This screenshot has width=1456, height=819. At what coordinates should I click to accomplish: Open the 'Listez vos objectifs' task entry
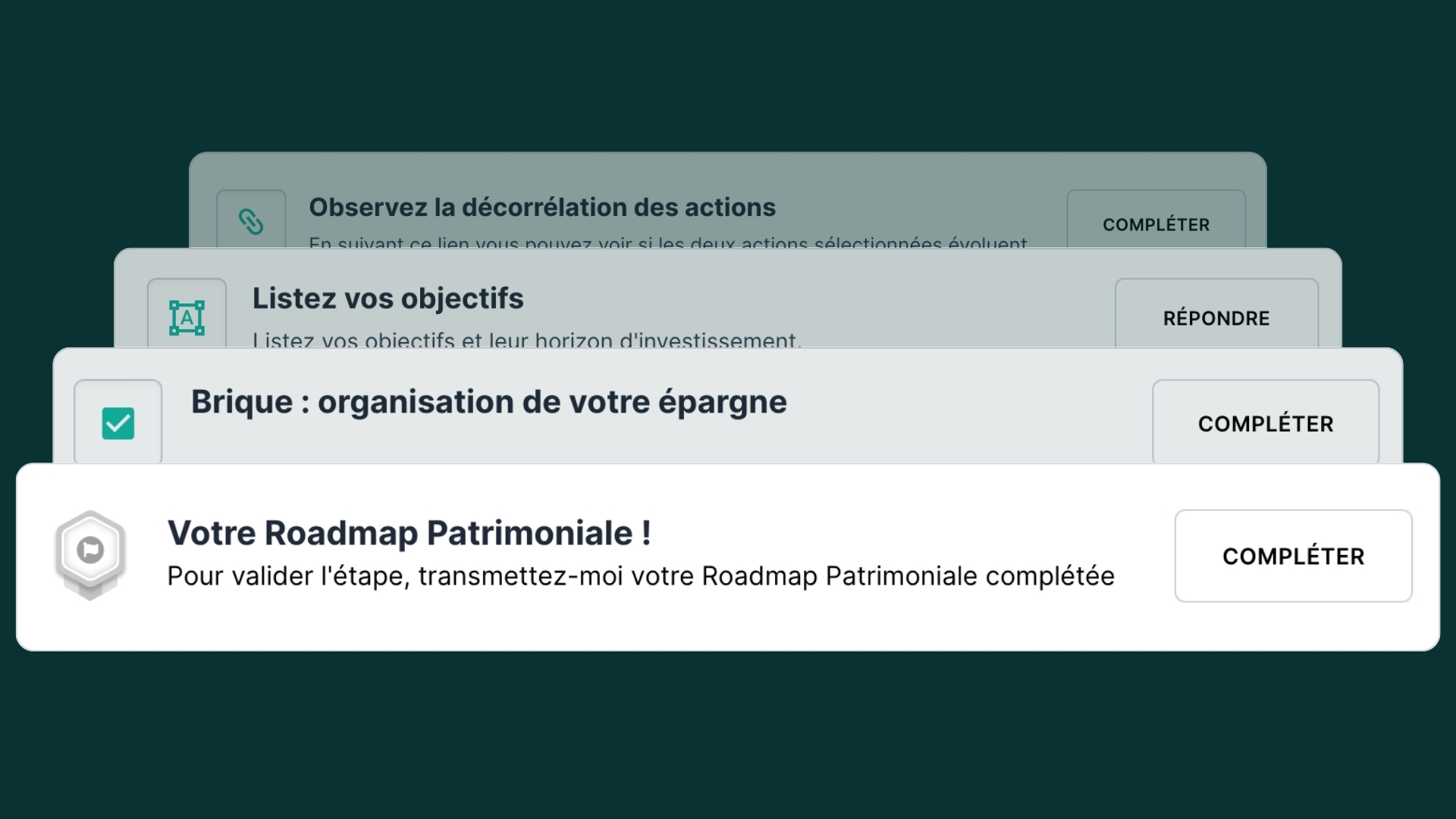[x=388, y=298]
